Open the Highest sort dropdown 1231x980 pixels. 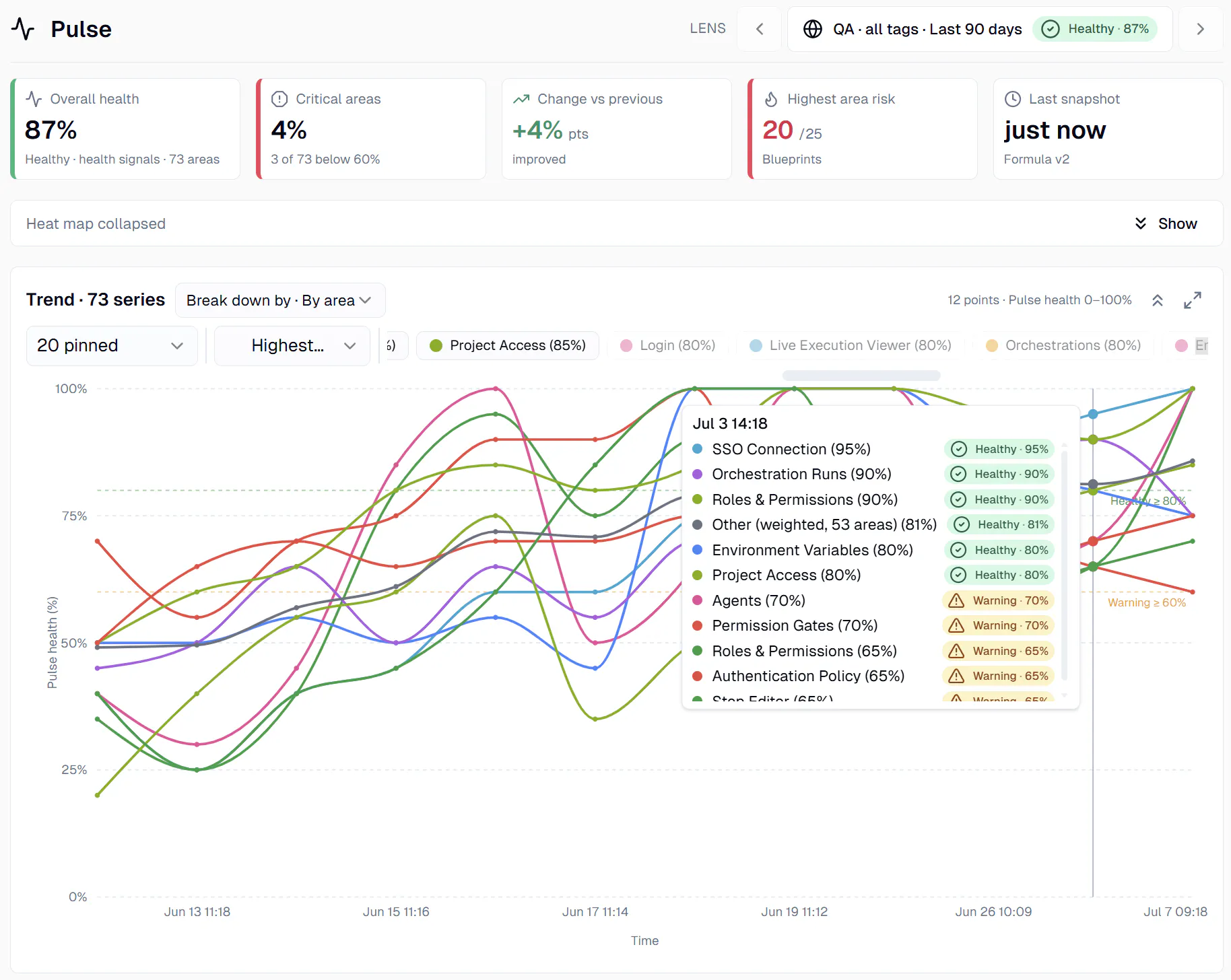[x=292, y=346]
